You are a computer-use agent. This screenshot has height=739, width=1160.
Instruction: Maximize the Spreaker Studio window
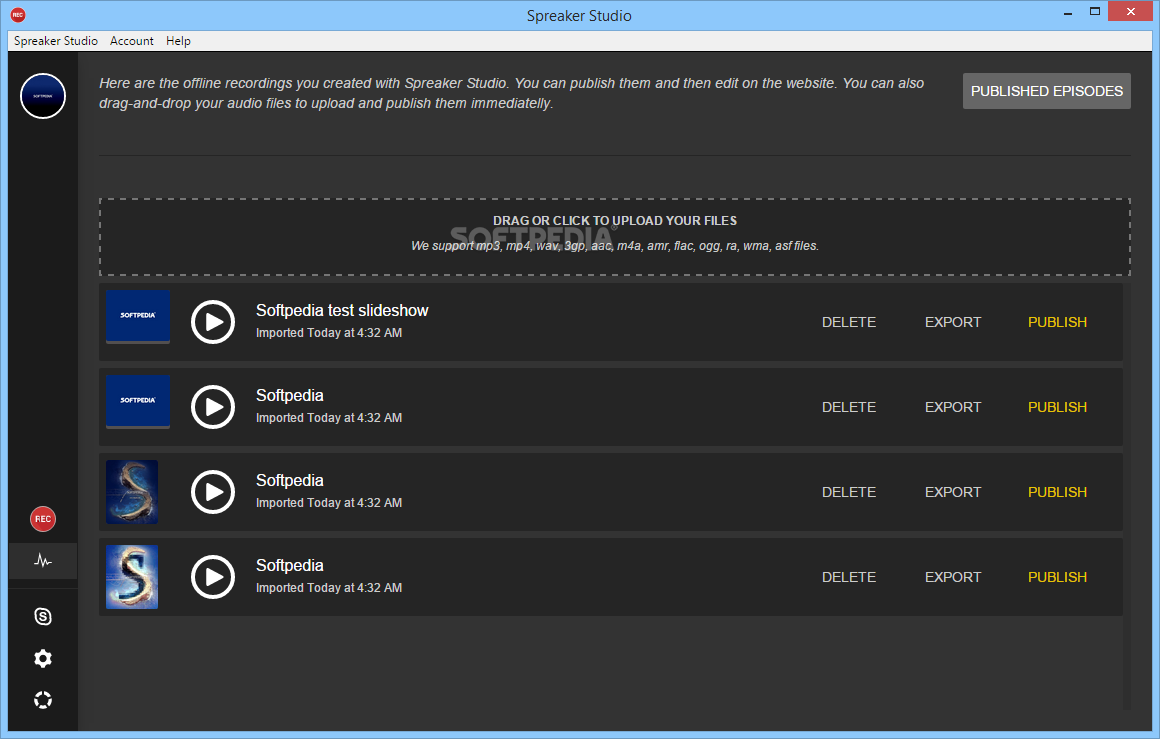point(1095,11)
